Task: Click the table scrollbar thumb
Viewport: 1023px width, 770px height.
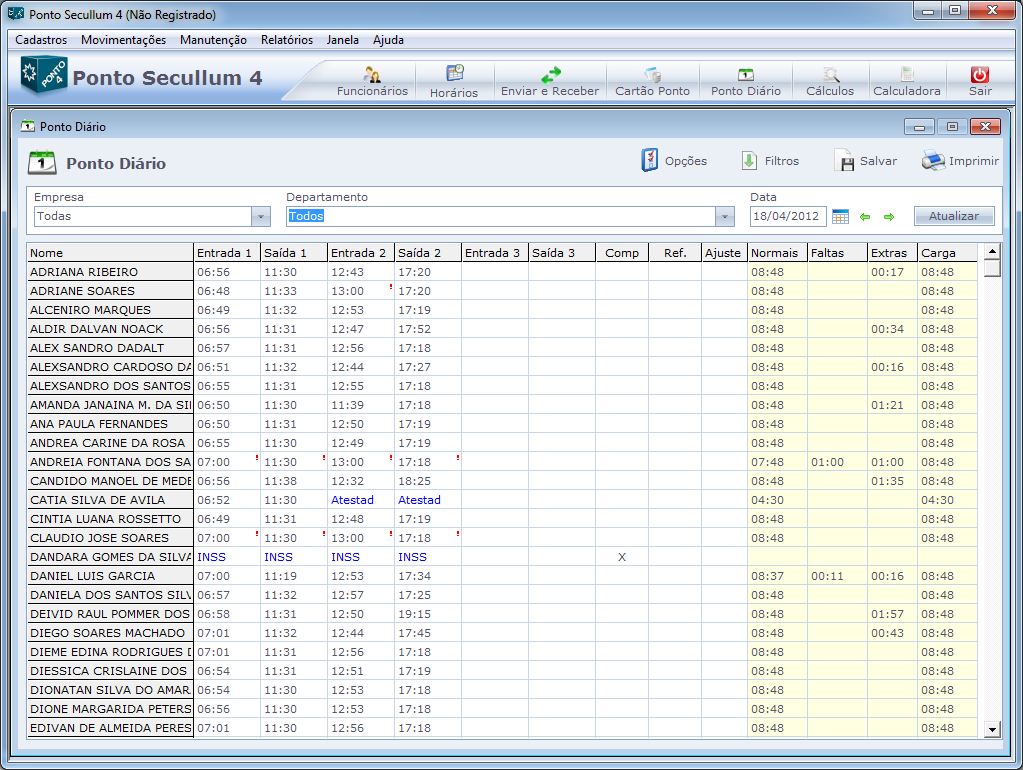Action: (992, 268)
